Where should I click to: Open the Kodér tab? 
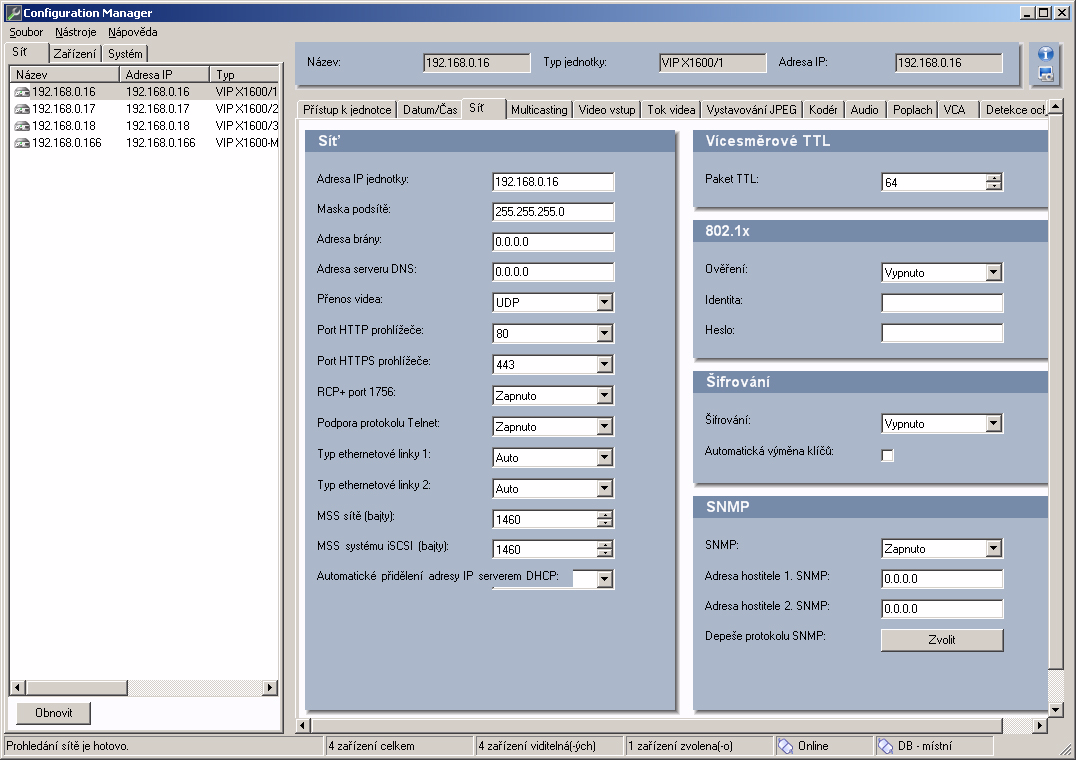click(x=823, y=110)
